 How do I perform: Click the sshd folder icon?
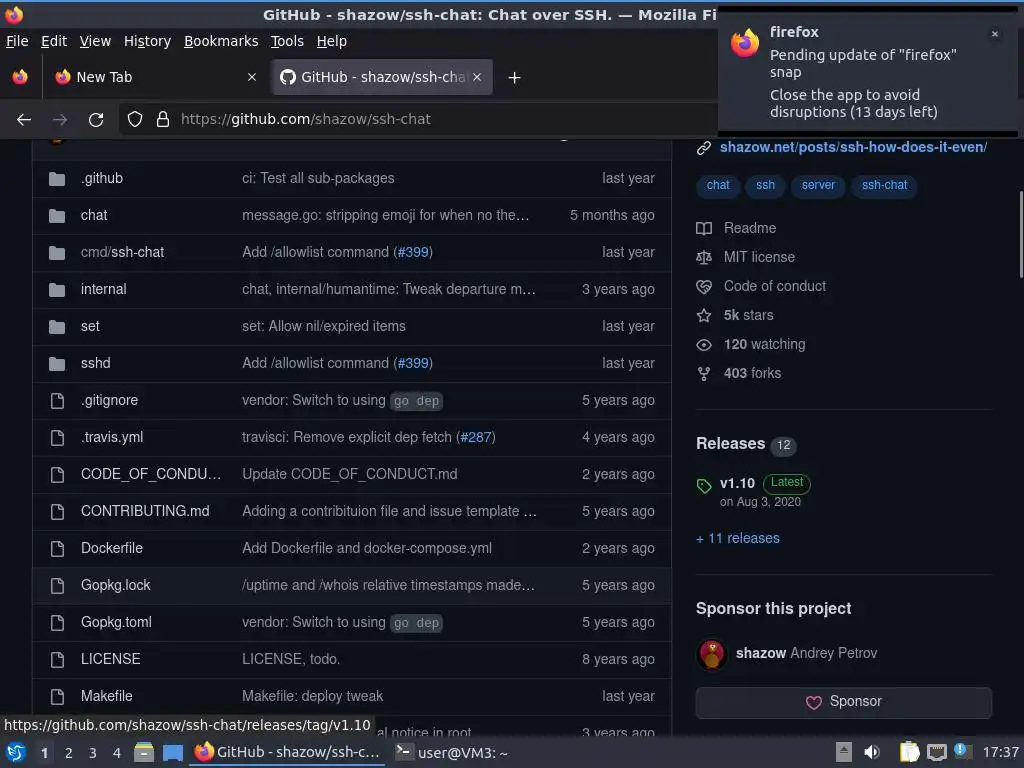pyautogui.click(x=57, y=364)
